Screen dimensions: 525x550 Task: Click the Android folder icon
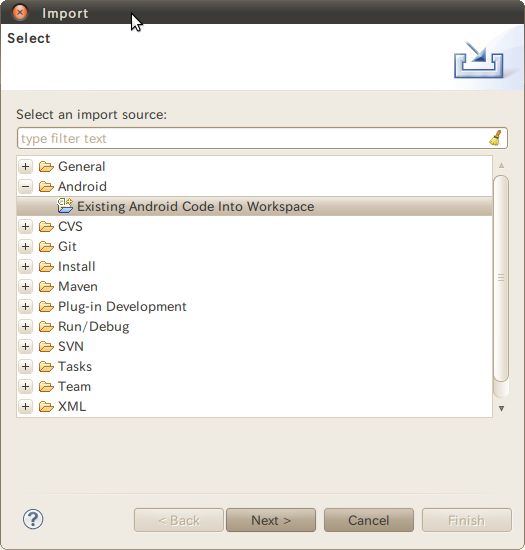46,187
